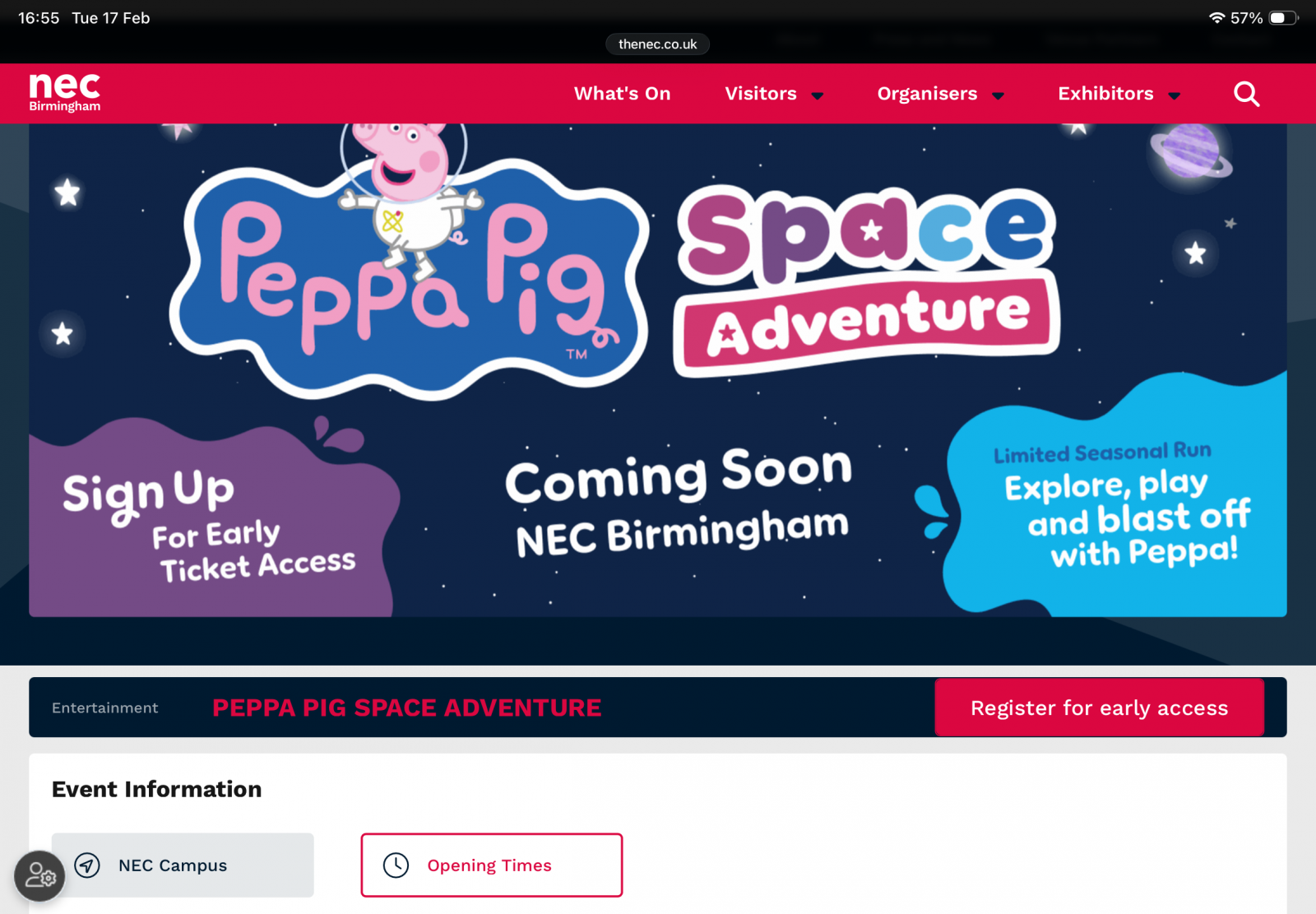
Task: Click the Entertainment category label
Action: (104, 708)
